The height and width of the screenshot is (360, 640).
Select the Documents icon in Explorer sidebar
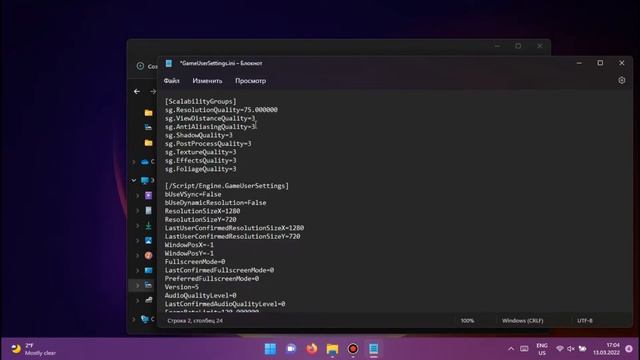[x=149, y=210]
